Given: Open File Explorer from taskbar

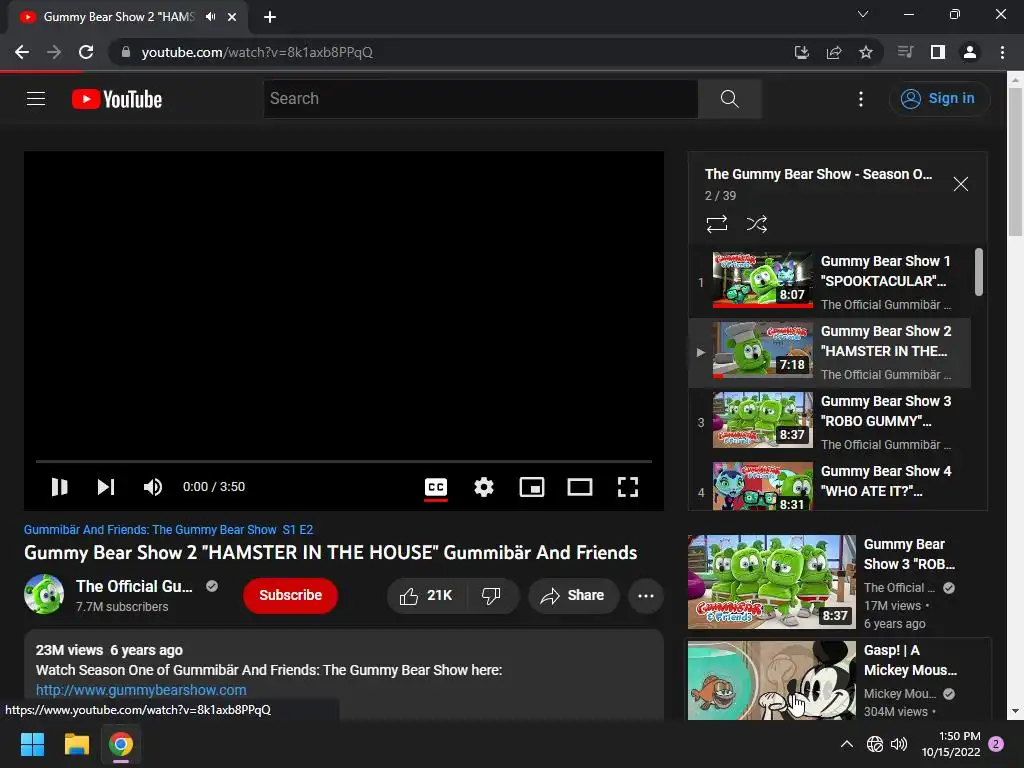Looking at the screenshot, I should point(76,744).
